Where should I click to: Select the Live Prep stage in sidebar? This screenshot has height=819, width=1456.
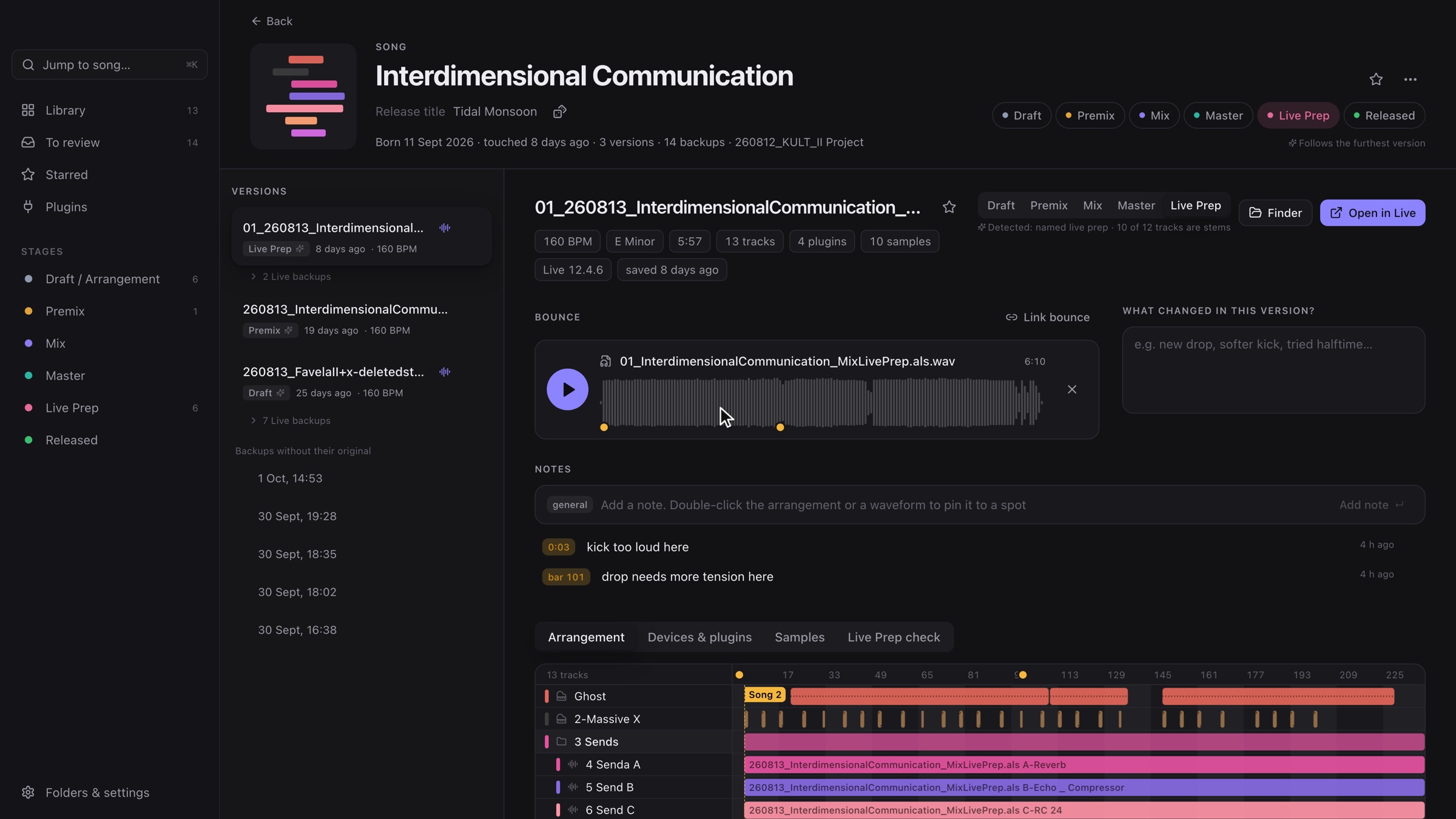point(109,408)
